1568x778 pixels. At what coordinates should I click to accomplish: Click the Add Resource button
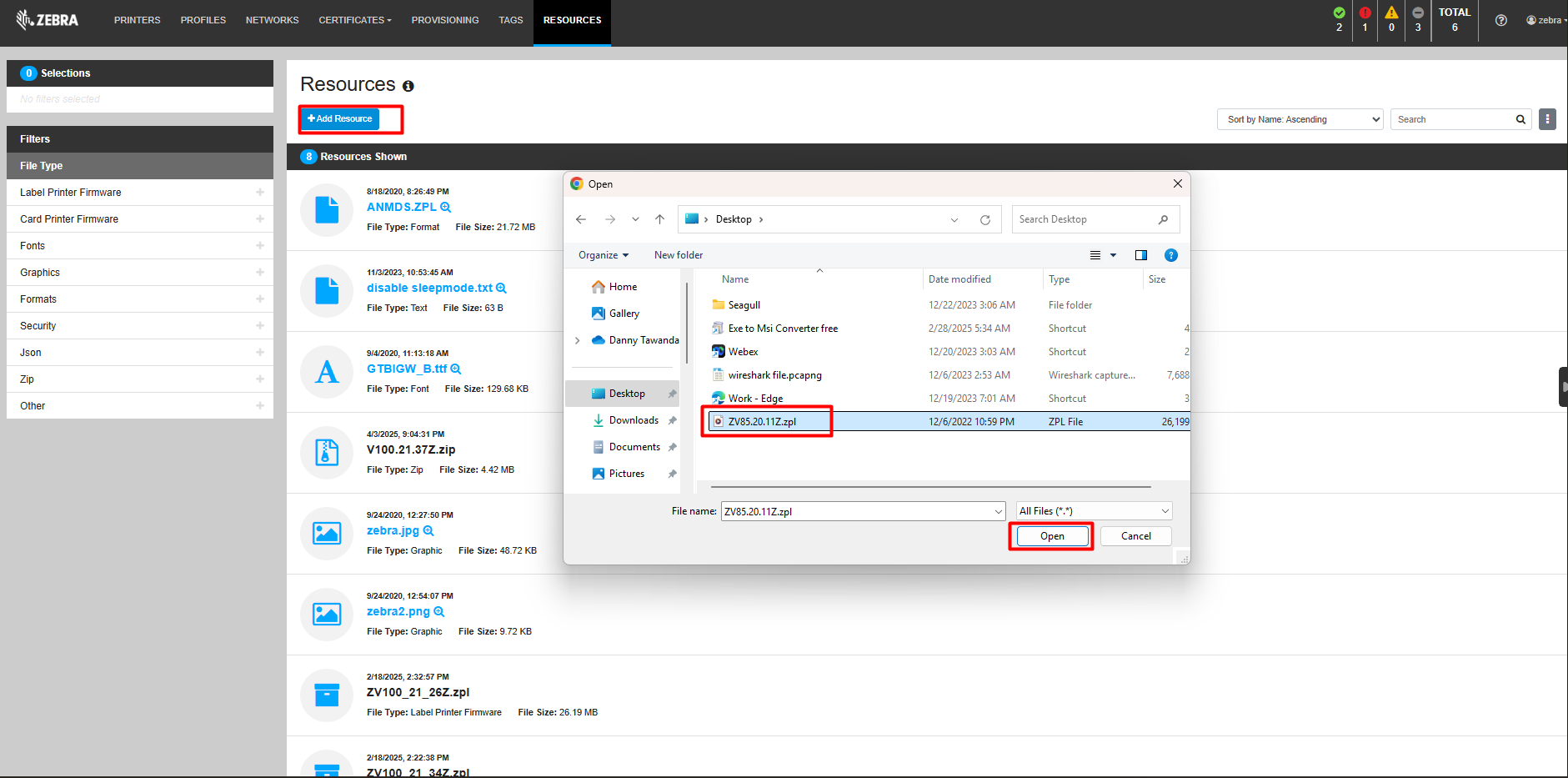pos(340,118)
